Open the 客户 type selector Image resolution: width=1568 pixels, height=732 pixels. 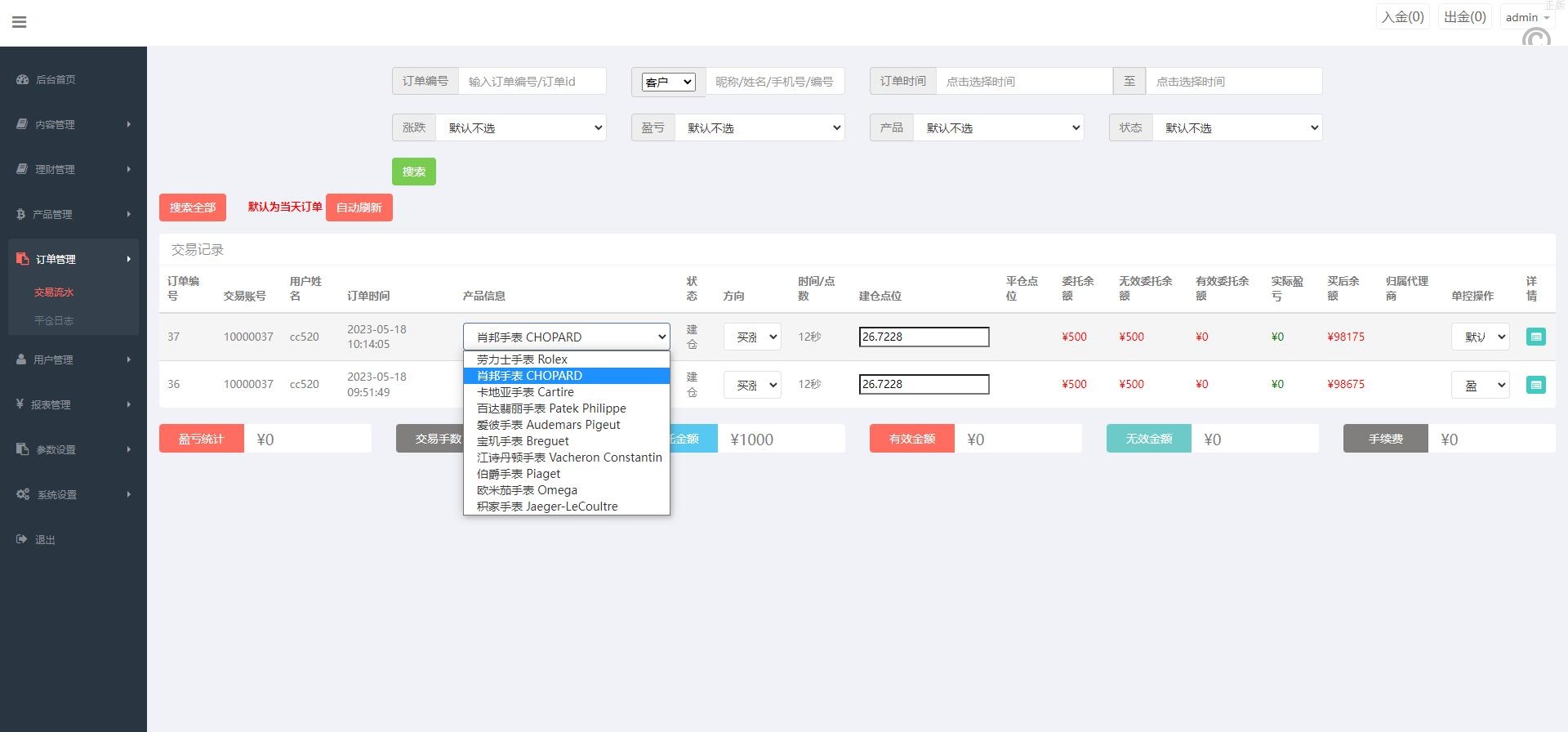[x=668, y=82]
